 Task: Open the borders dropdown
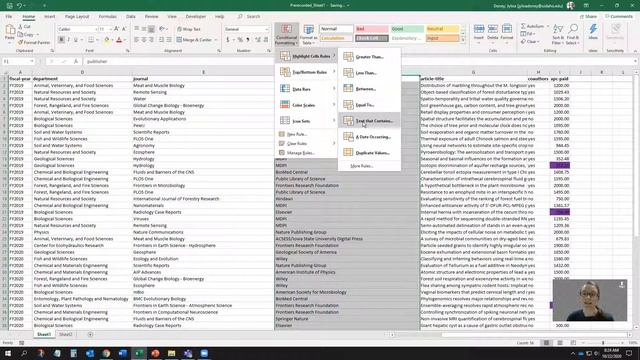tap(96, 40)
